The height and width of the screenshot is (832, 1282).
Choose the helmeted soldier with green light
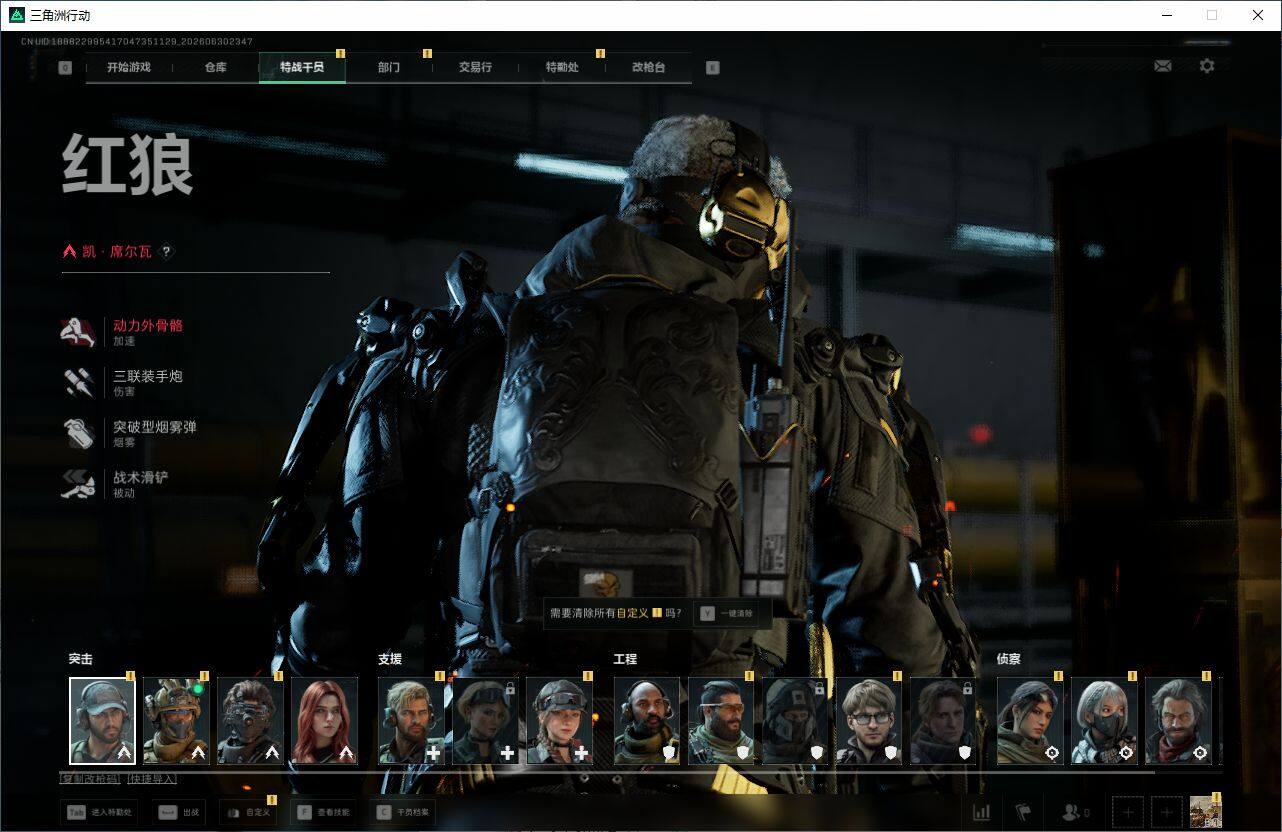[x=176, y=721]
